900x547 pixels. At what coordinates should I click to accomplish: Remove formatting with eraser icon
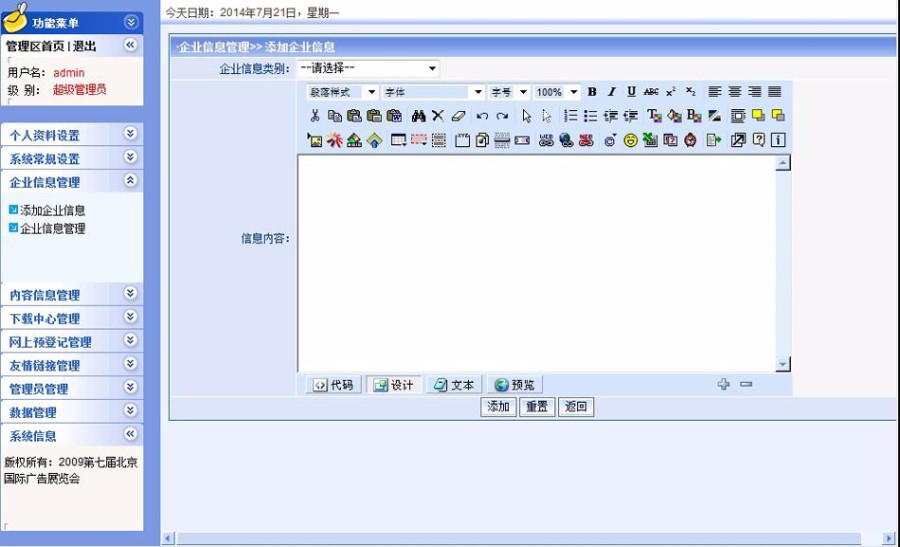(458, 116)
